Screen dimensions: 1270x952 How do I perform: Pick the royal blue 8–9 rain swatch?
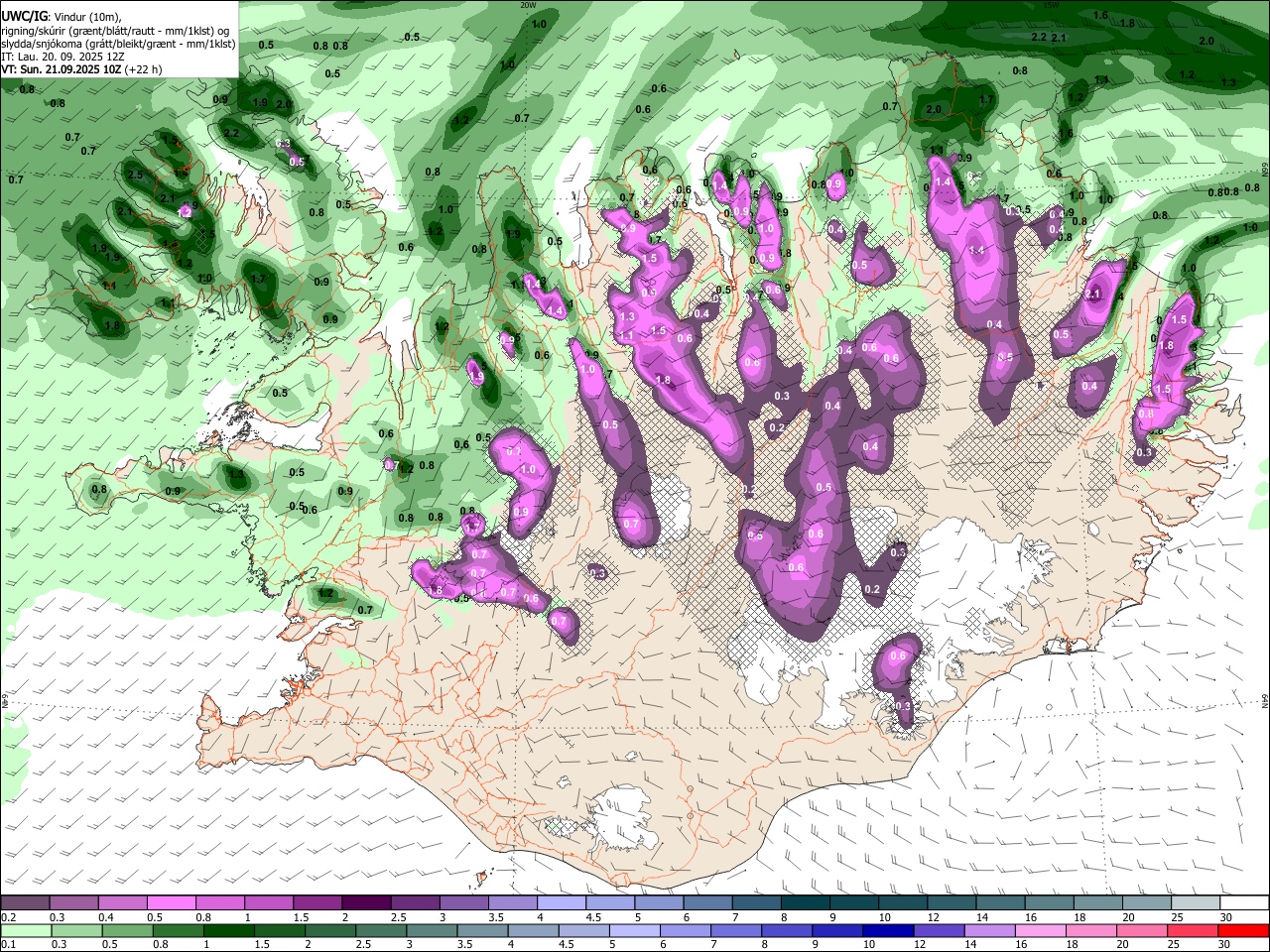(787, 930)
